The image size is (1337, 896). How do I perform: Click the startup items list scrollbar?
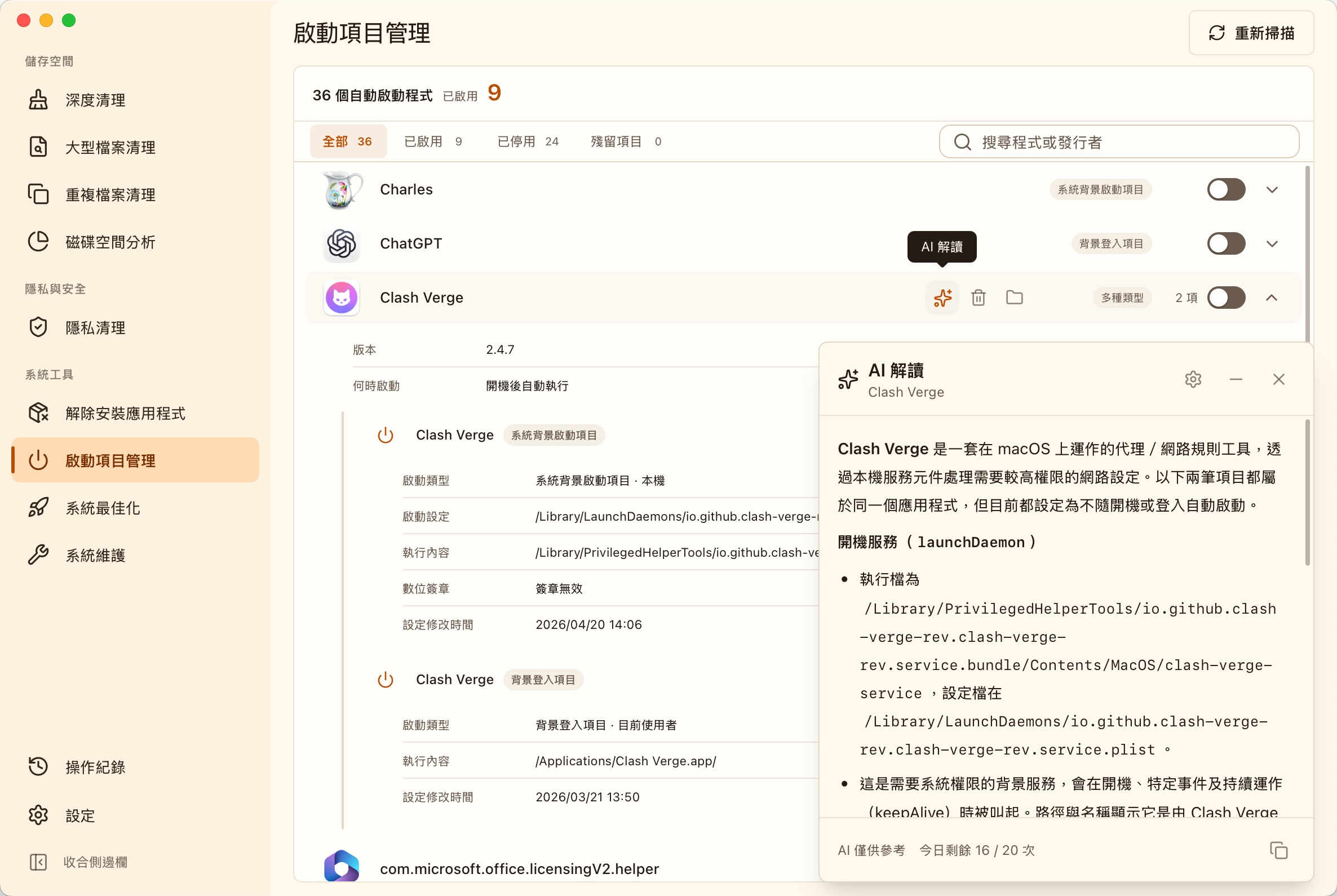point(1307,254)
